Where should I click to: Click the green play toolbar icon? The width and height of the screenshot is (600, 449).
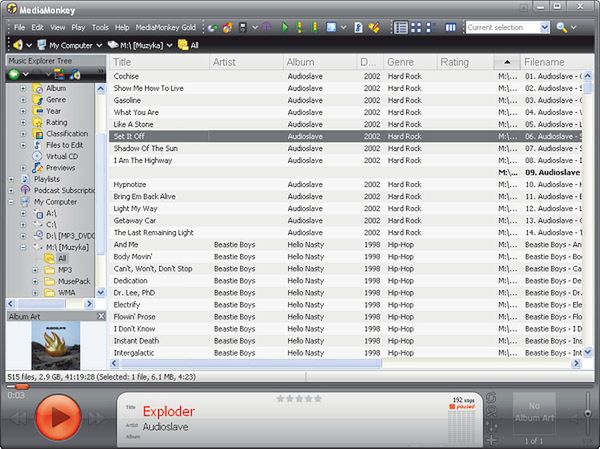(x=285, y=27)
